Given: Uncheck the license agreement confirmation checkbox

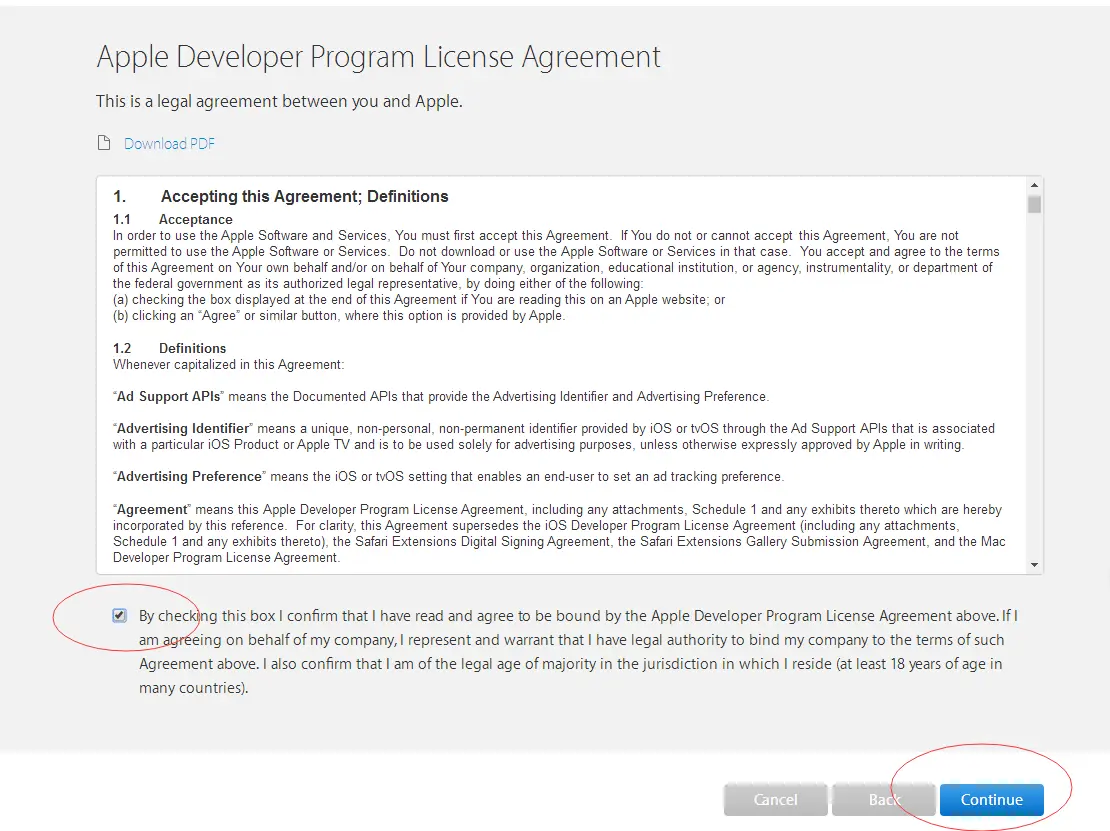Looking at the screenshot, I should pos(120,615).
